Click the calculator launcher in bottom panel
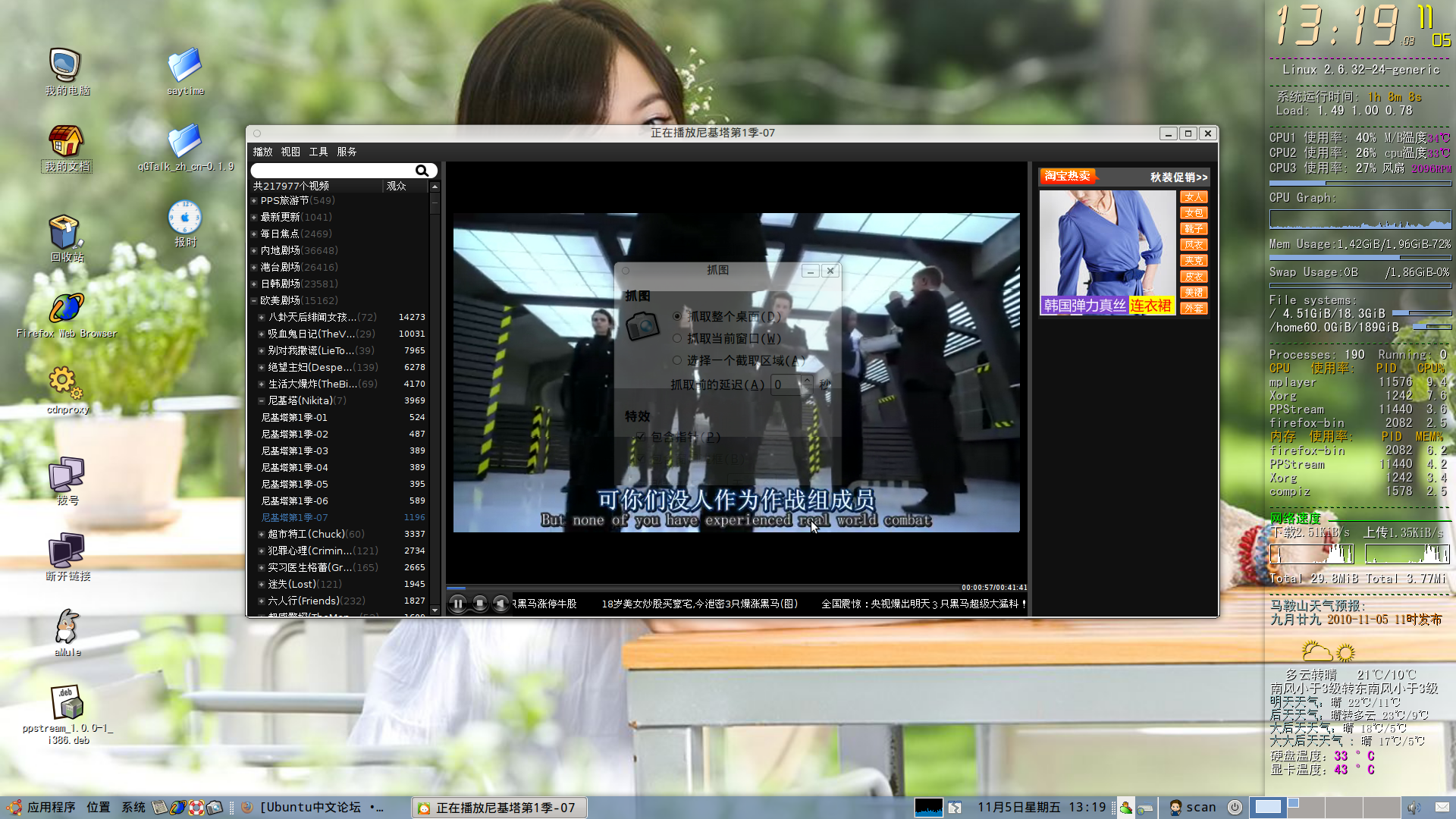Image resolution: width=1456 pixels, height=819 pixels. tap(160, 808)
